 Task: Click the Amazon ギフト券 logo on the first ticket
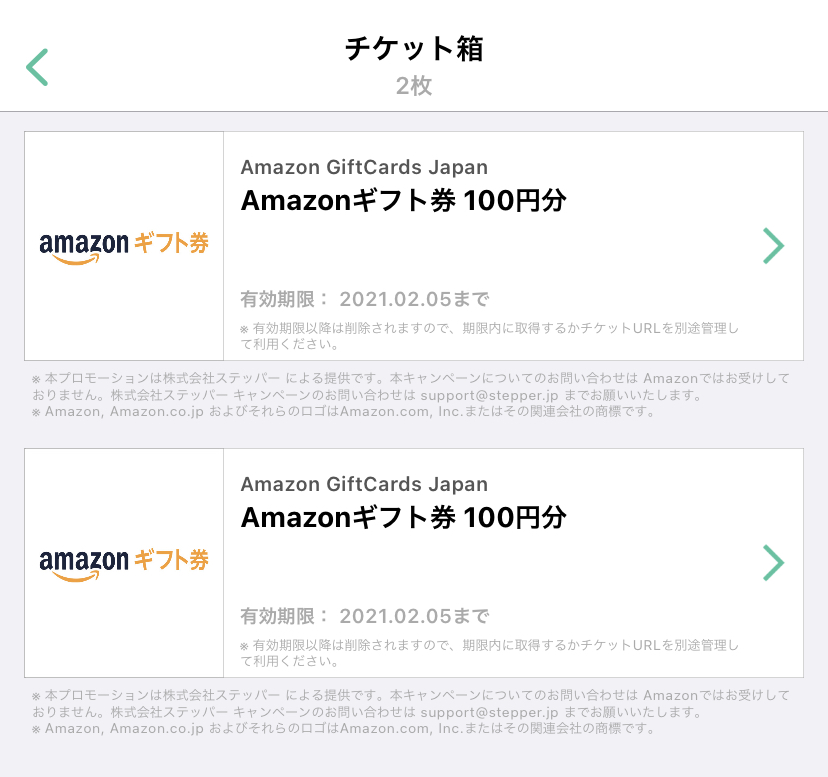click(x=124, y=246)
